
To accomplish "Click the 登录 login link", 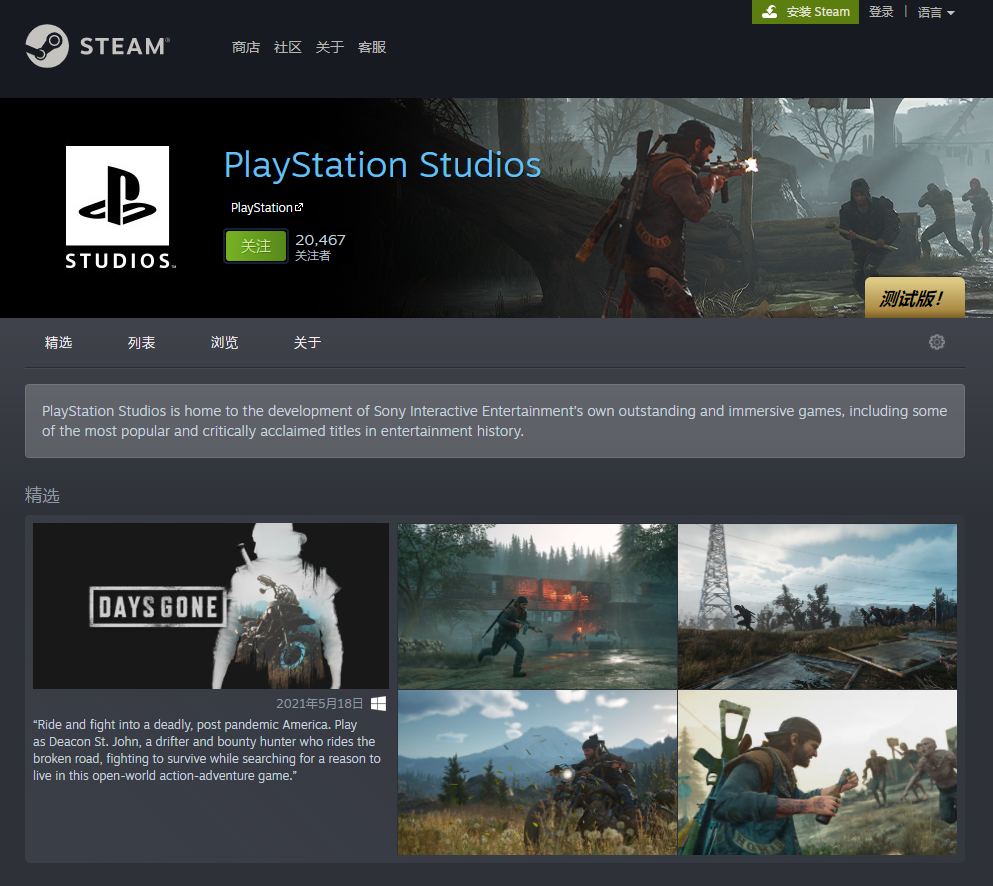I will tap(881, 11).
